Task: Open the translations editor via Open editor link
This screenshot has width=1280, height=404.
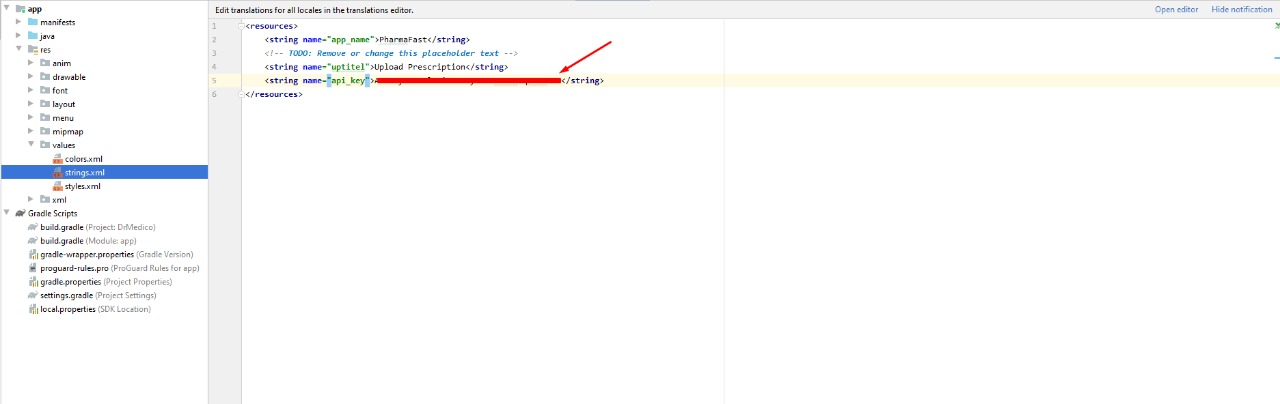Action: click(1176, 9)
